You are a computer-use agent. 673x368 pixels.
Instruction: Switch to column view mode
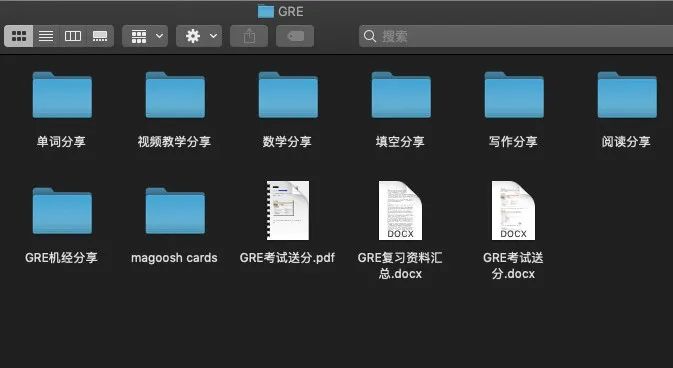[x=73, y=36]
